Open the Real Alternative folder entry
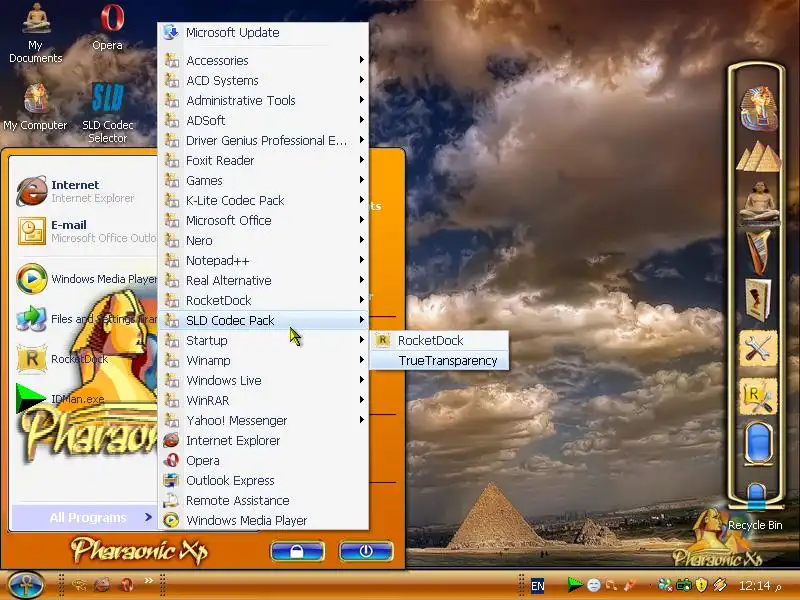This screenshot has width=800, height=600. click(263, 280)
